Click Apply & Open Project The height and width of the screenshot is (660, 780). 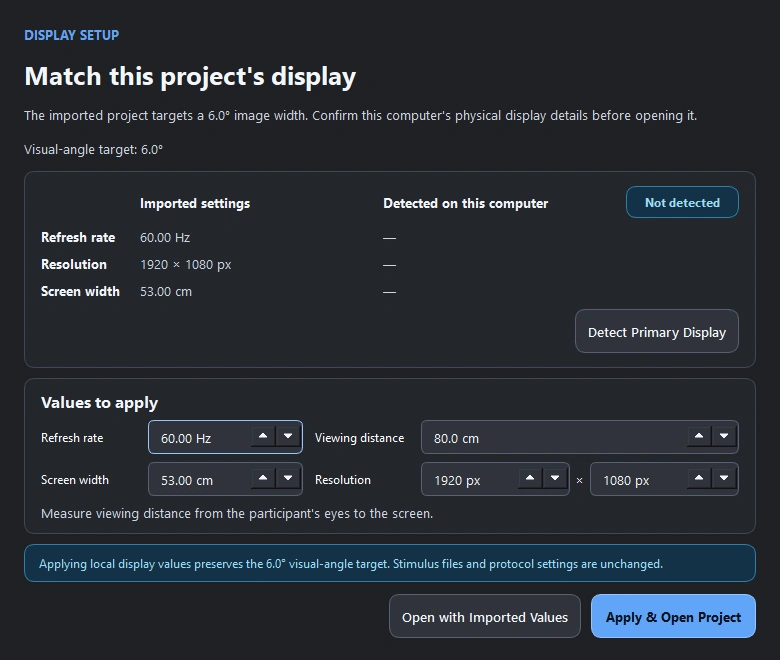click(x=673, y=616)
